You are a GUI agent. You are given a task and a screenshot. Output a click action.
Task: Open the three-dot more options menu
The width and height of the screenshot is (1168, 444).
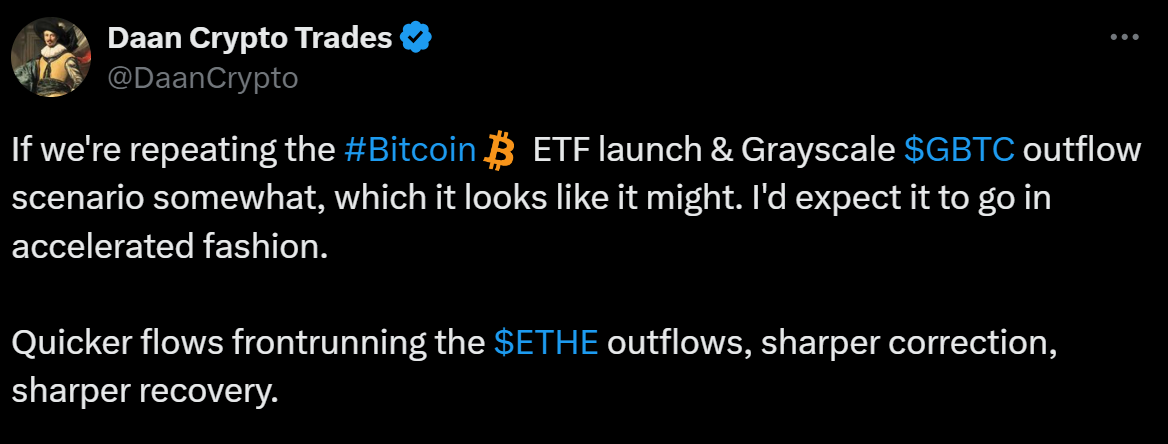coord(1125,38)
